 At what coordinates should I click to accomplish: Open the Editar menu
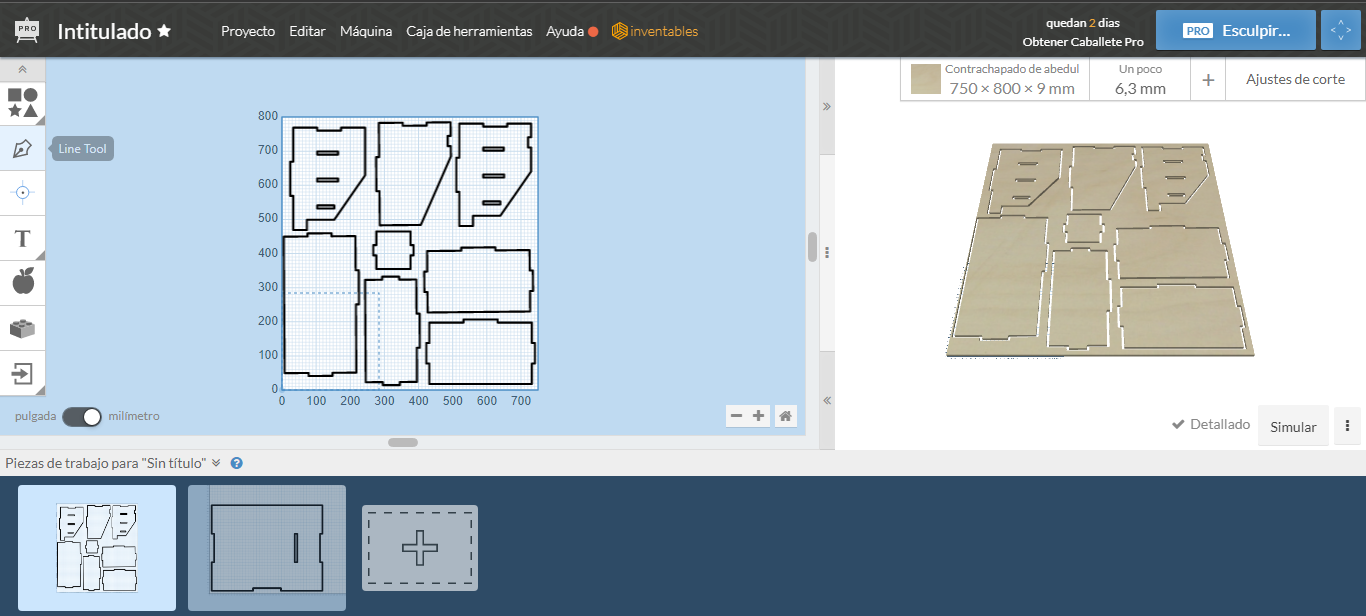[307, 31]
